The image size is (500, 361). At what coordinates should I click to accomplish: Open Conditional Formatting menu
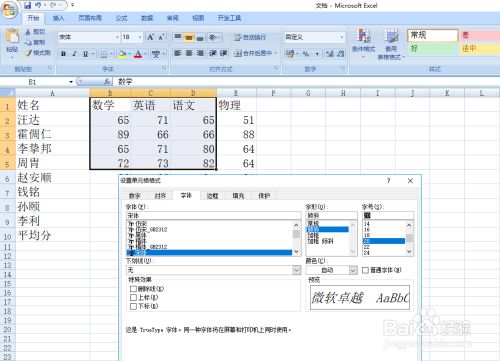(x=363, y=43)
